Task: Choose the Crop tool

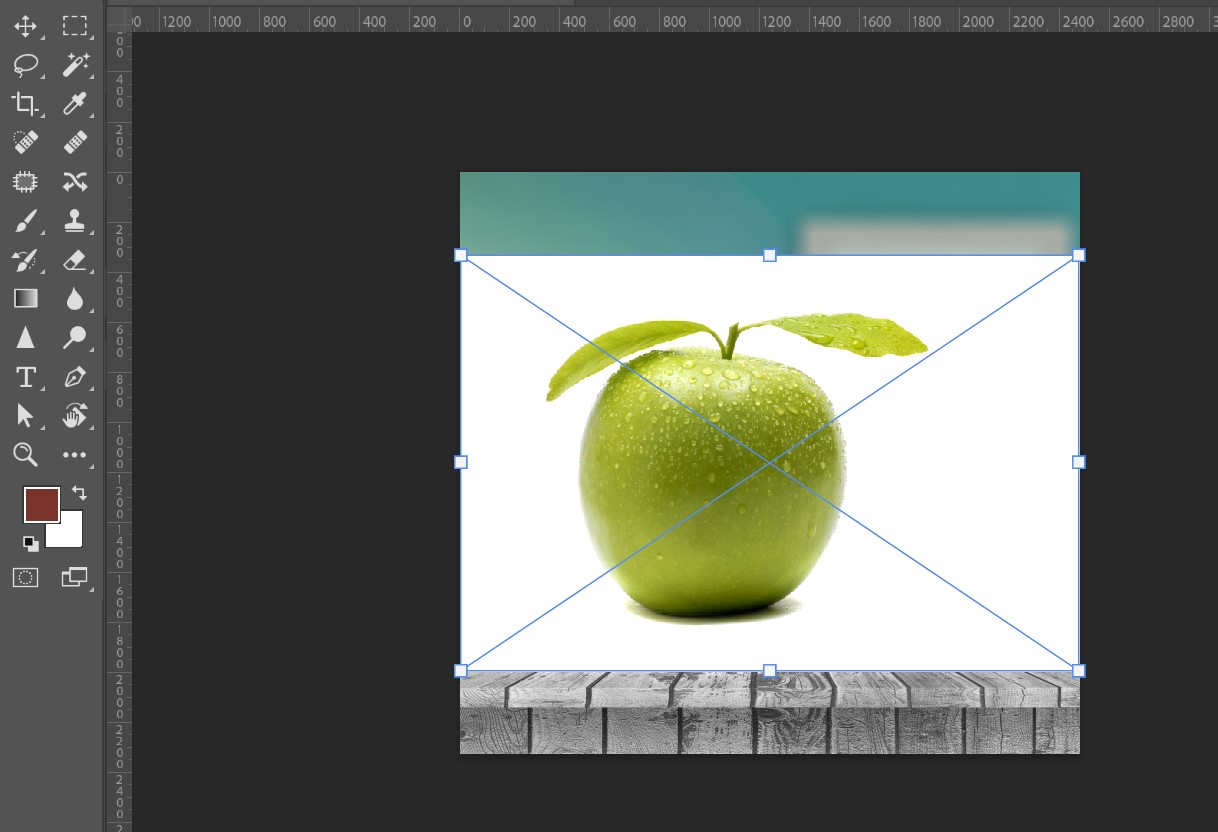Action: pos(25,103)
